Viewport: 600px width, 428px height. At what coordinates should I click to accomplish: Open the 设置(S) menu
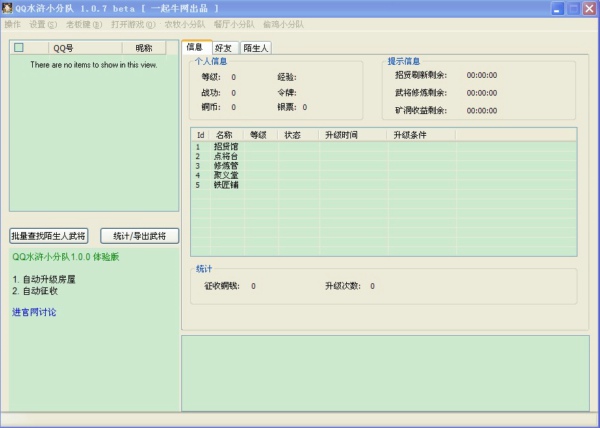[x=43, y=24]
